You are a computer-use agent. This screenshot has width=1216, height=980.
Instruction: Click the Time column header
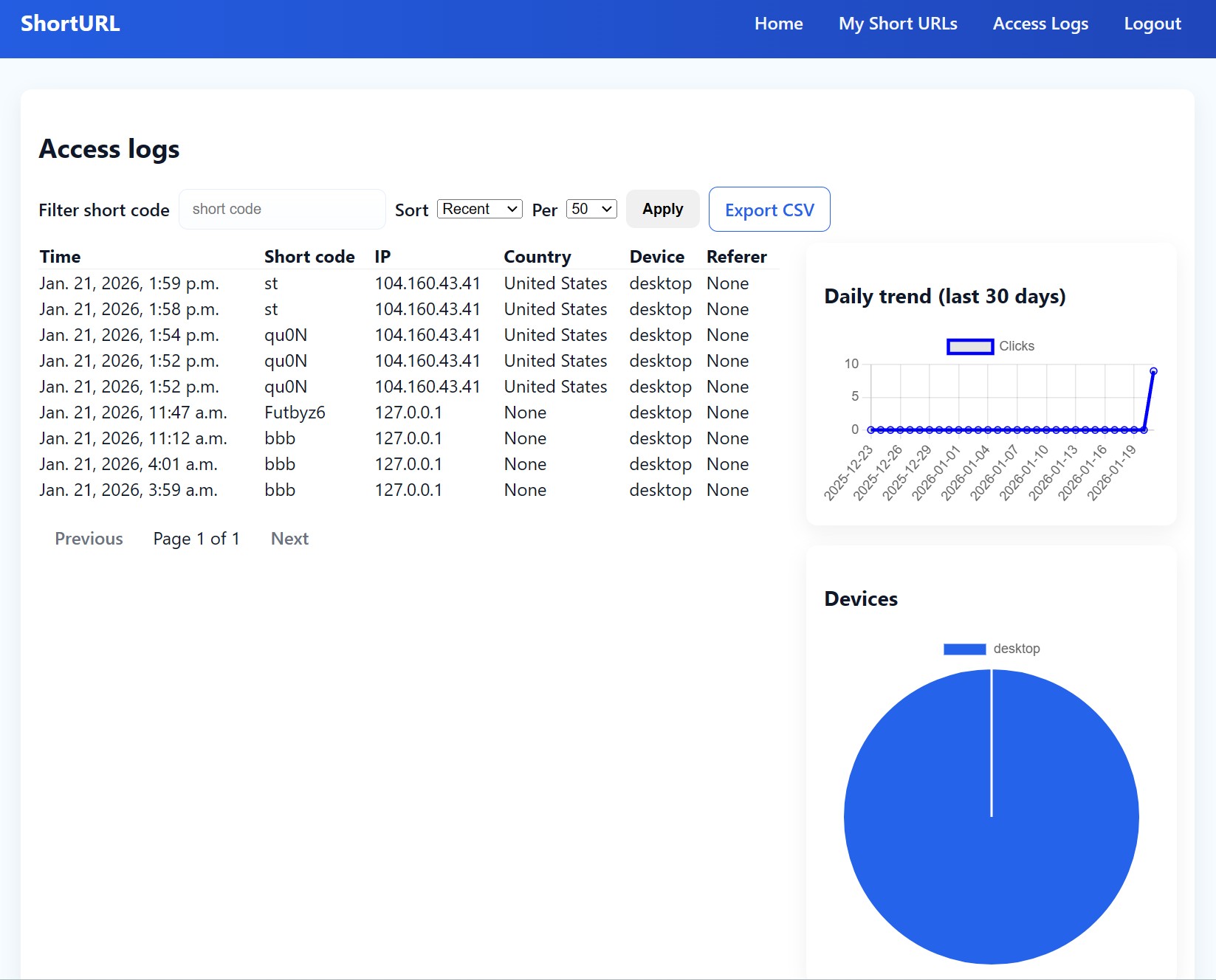(x=61, y=257)
